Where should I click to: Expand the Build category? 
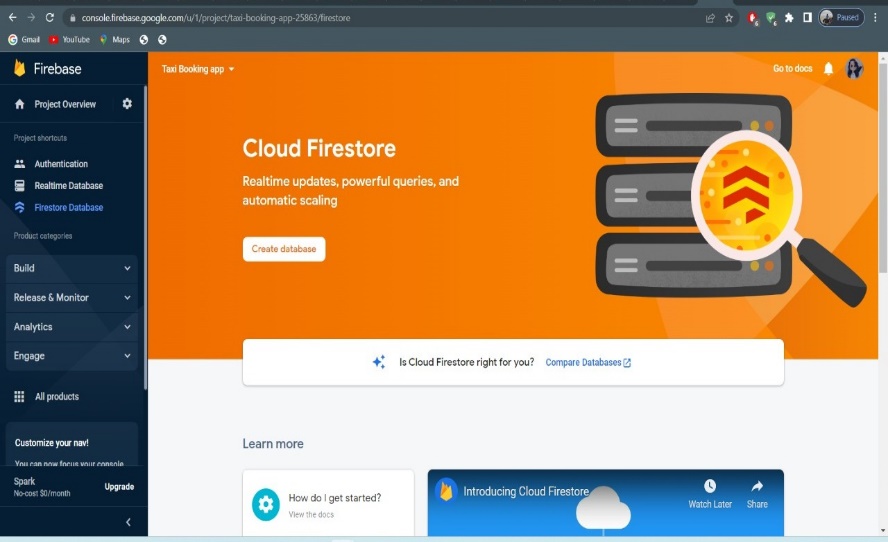click(72, 268)
